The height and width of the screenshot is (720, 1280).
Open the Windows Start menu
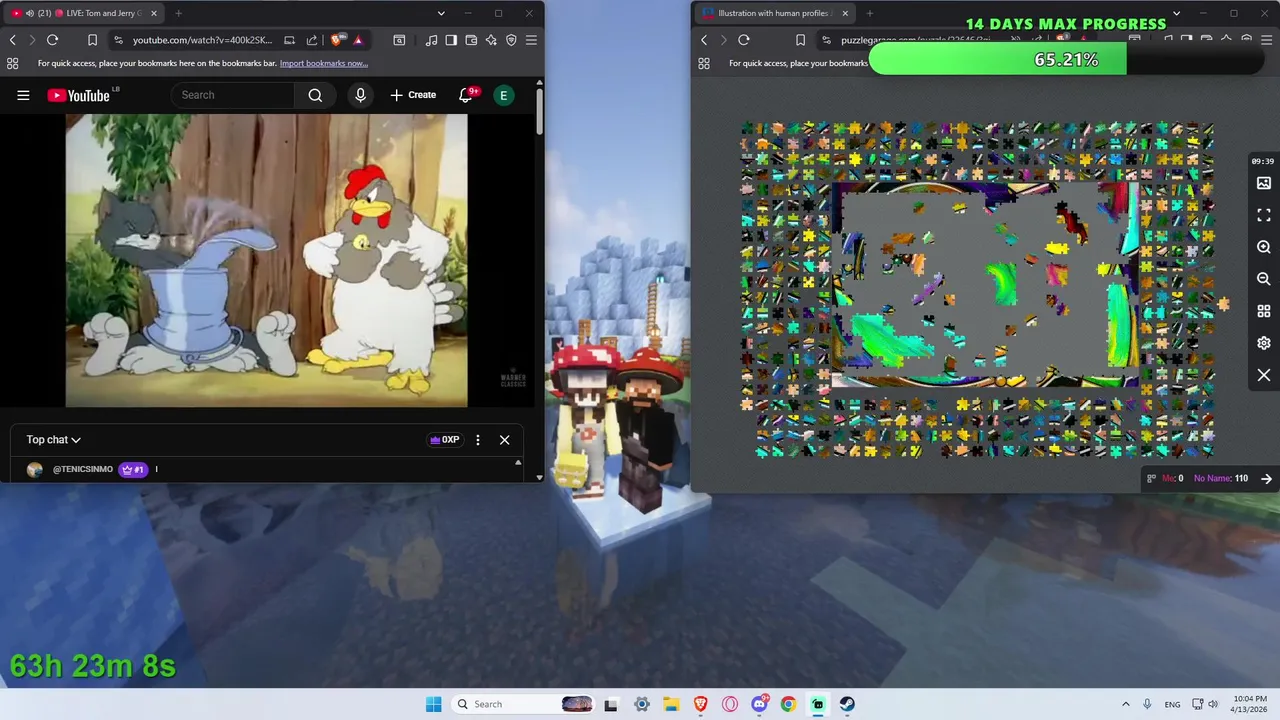(x=433, y=704)
